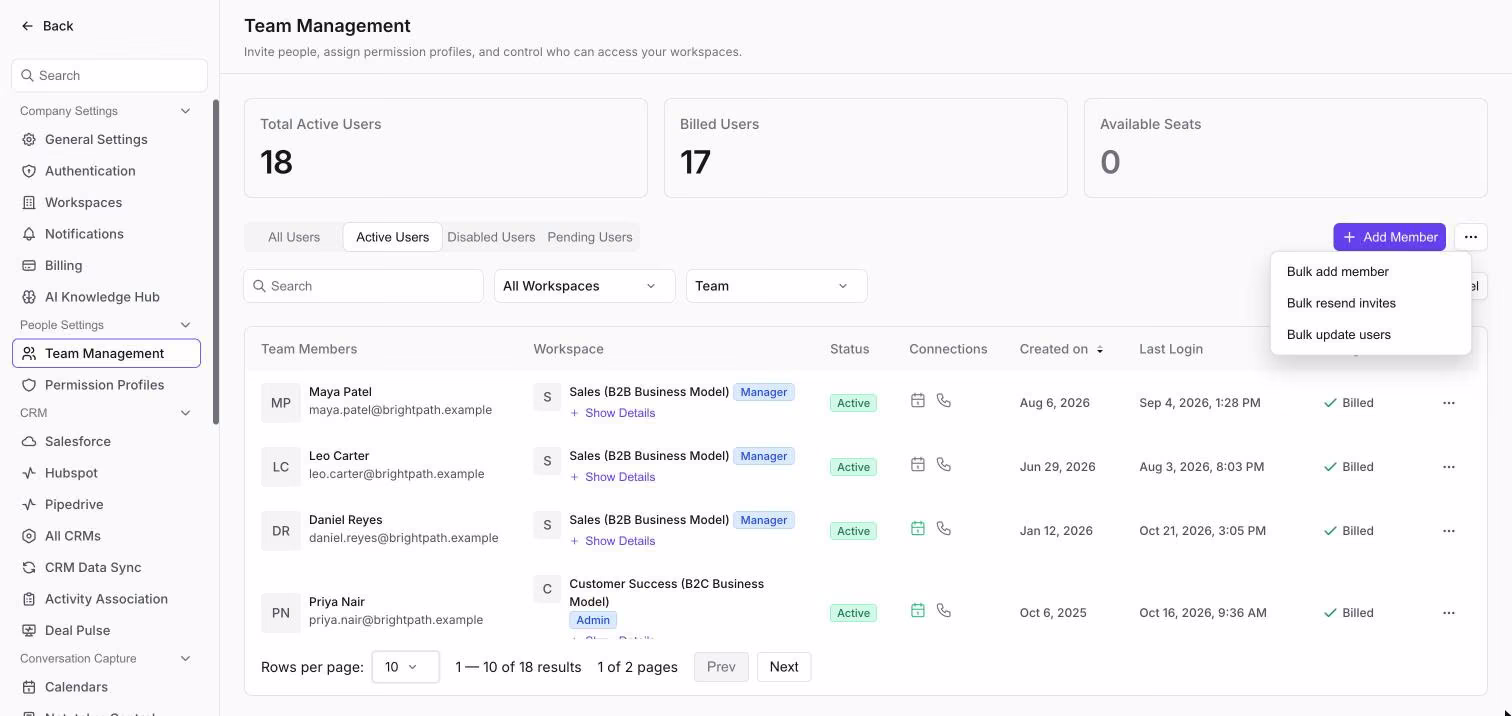The image size is (1512, 716).
Task: Click Daniel Reyes member name
Action: pyautogui.click(x=345, y=520)
